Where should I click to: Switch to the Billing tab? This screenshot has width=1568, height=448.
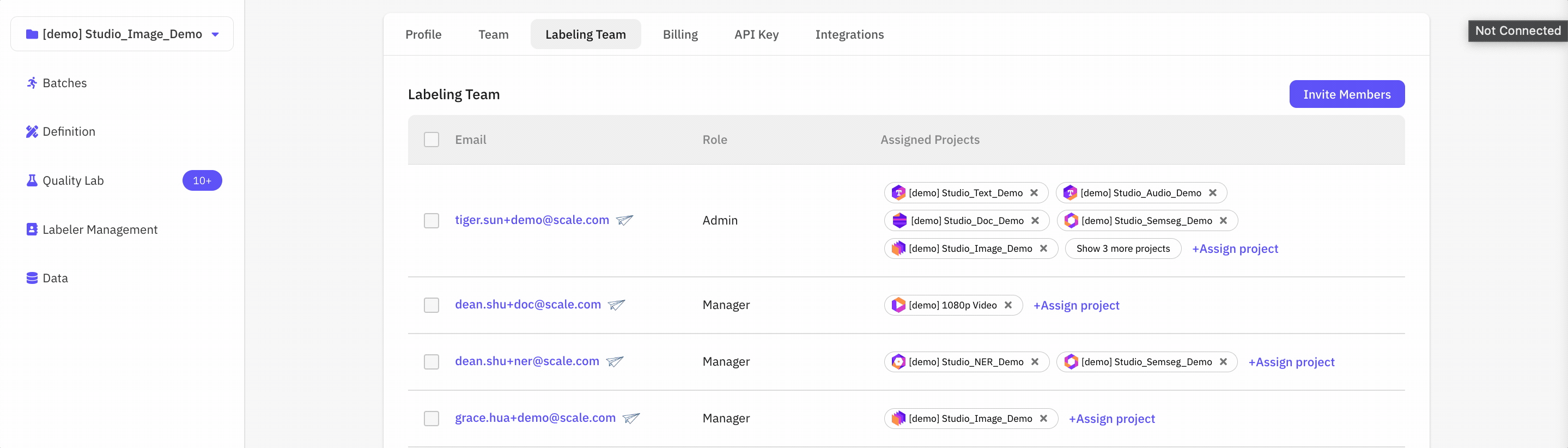[x=680, y=35]
